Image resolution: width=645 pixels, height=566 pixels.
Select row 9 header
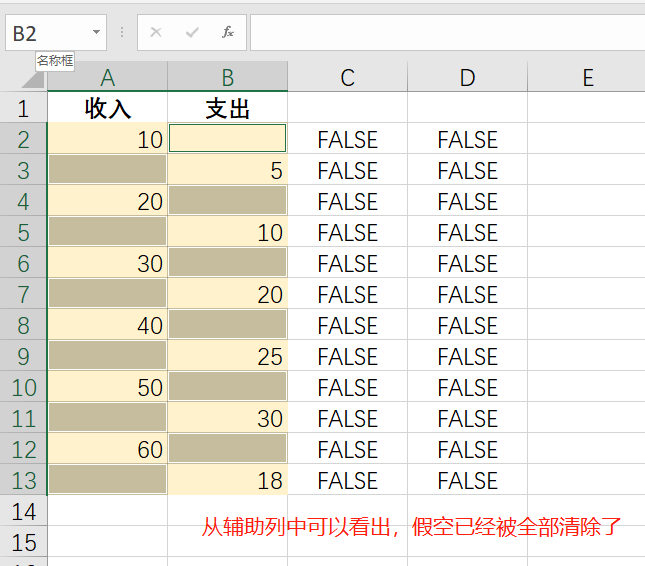click(x=23, y=356)
